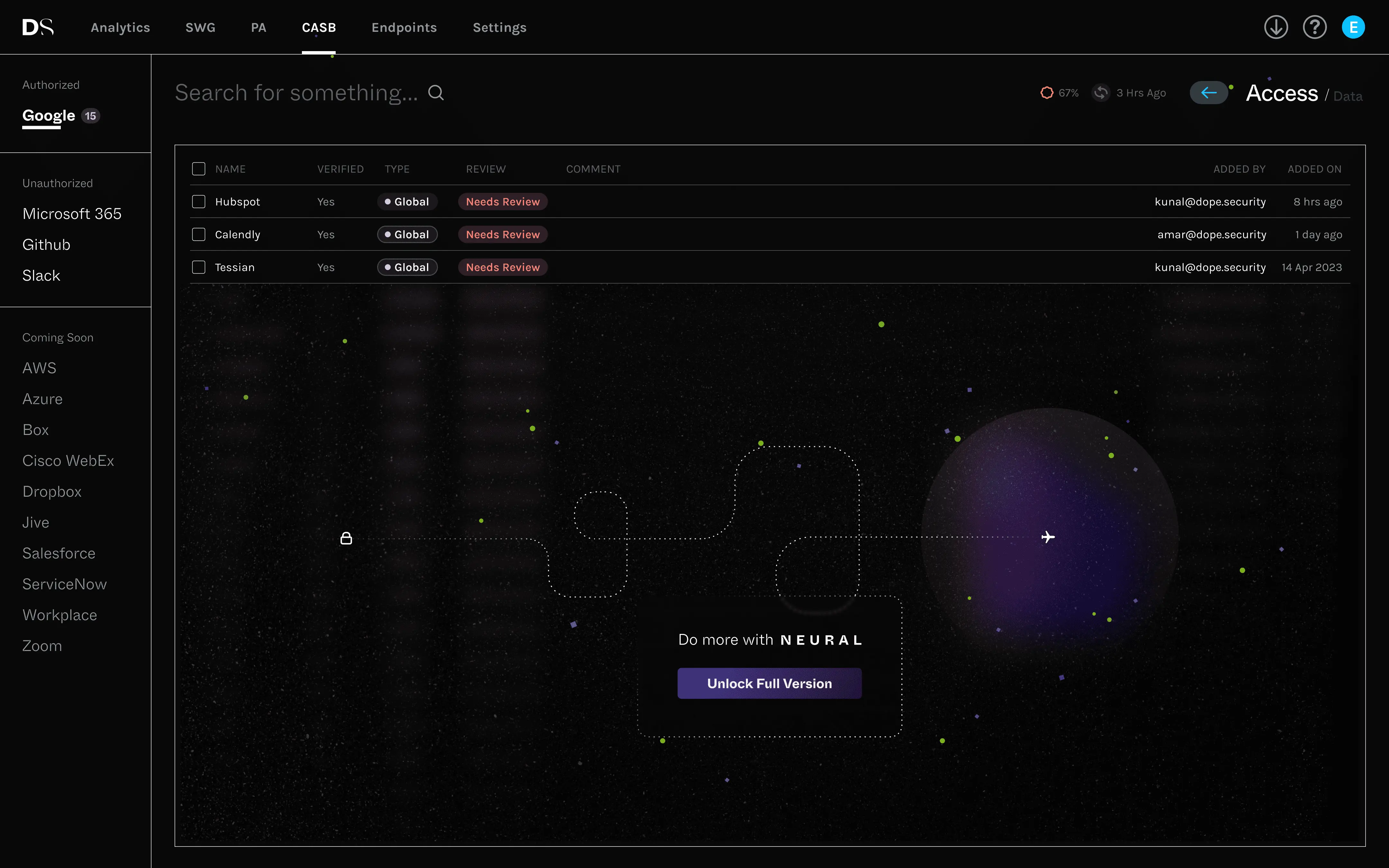Screen dimensions: 1389x868
Task: Click AWS under Coming Soon
Action: 39,368
